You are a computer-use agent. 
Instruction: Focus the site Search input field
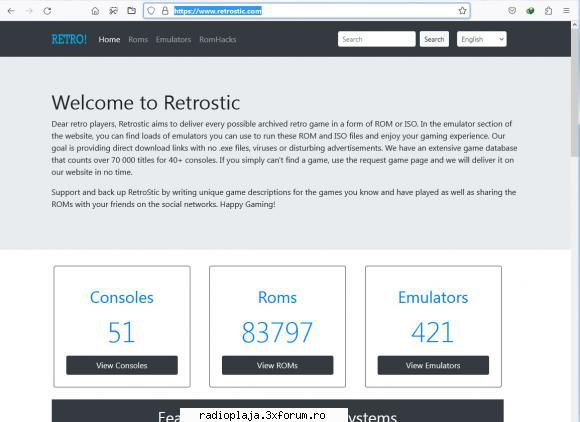pyautogui.click(x=377, y=39)
